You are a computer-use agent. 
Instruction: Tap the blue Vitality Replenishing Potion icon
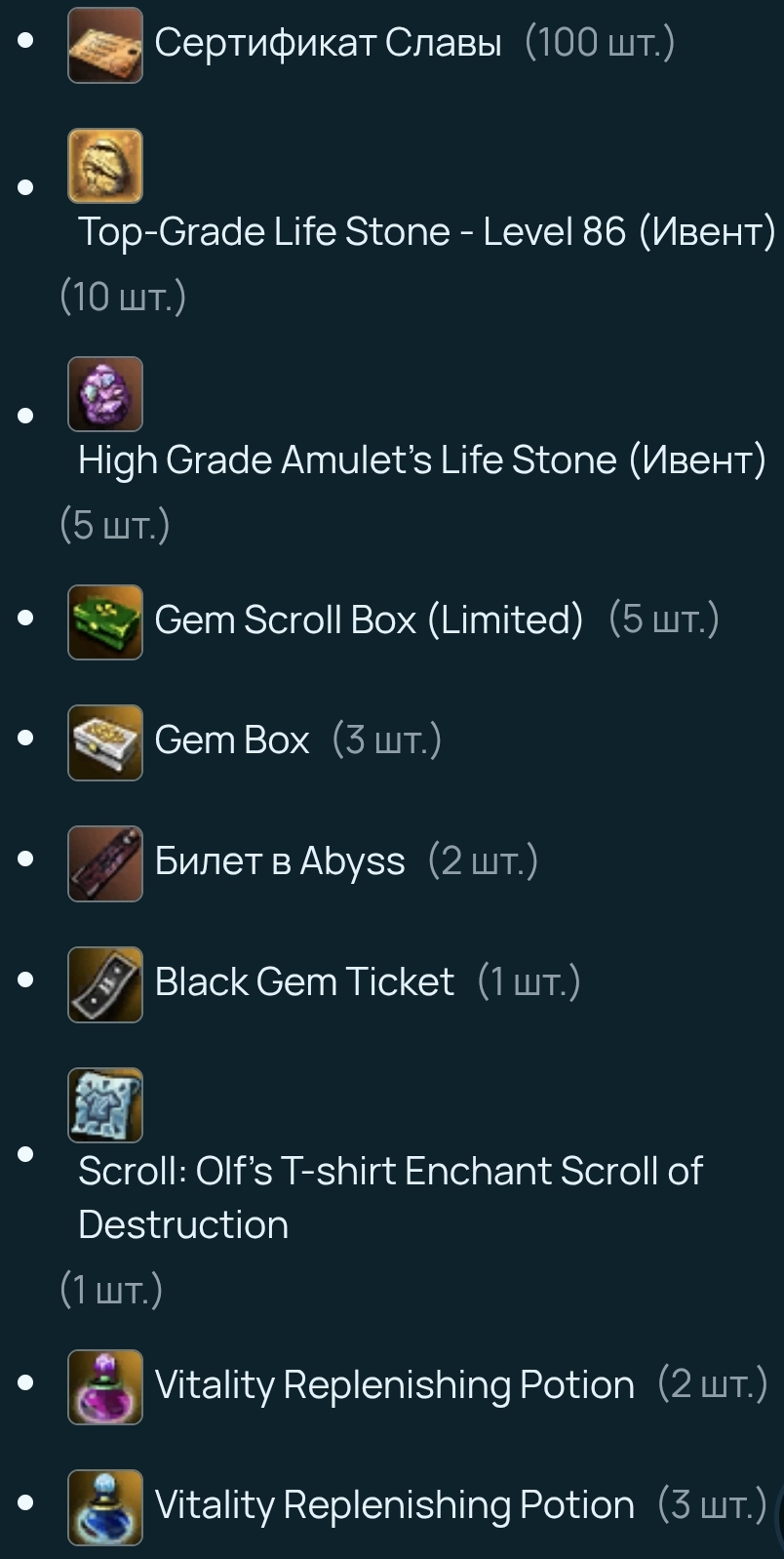coord(105,1508)
